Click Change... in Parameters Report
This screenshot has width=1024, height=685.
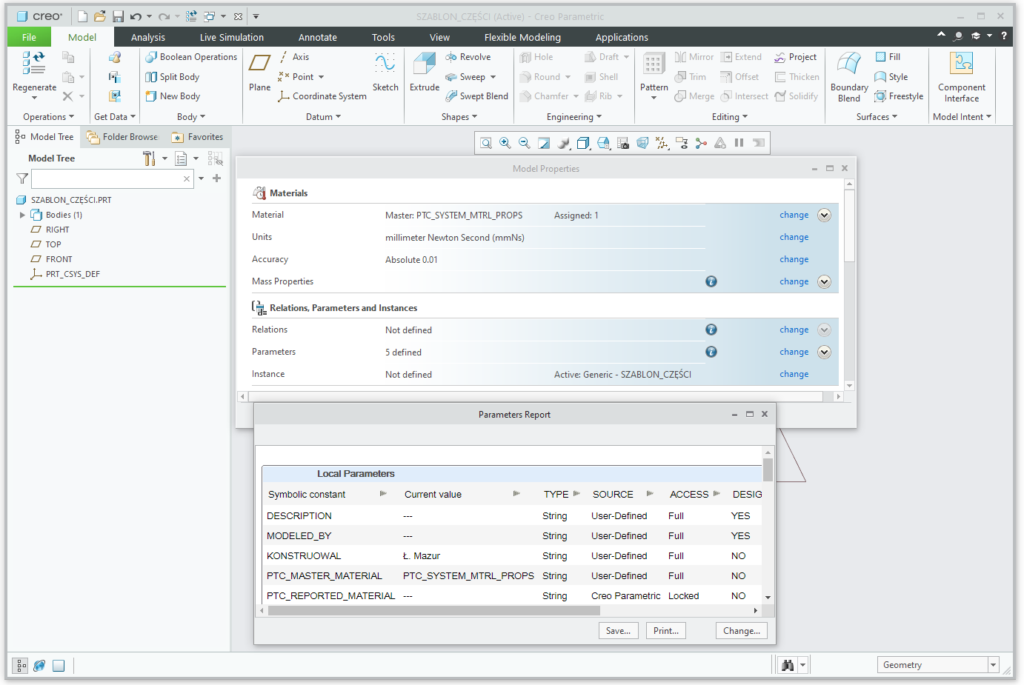coord(741,631)
